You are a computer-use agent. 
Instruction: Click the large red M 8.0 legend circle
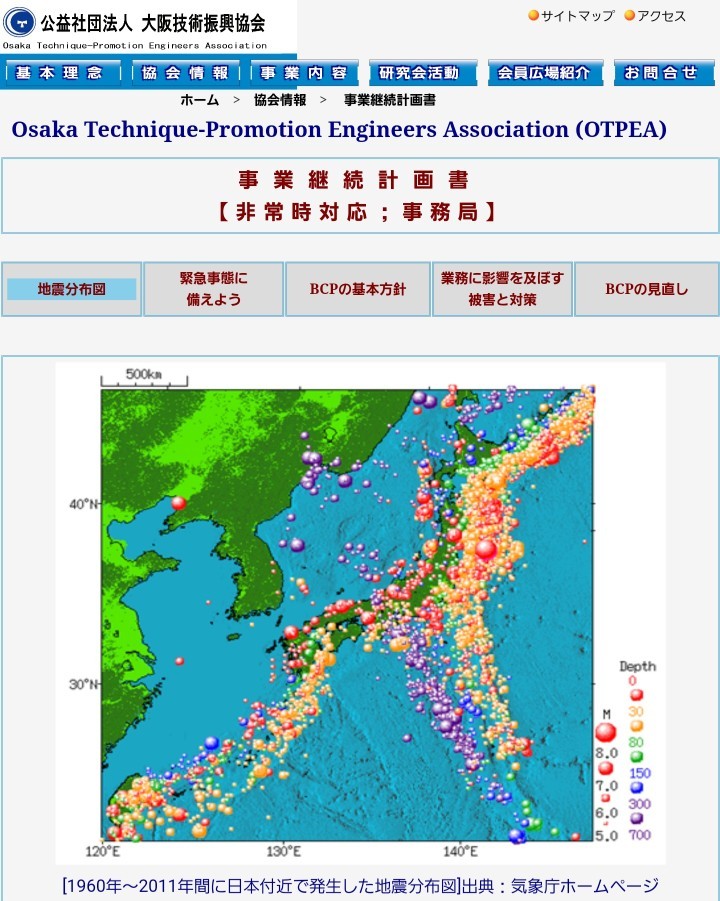(x=606, y=732)
